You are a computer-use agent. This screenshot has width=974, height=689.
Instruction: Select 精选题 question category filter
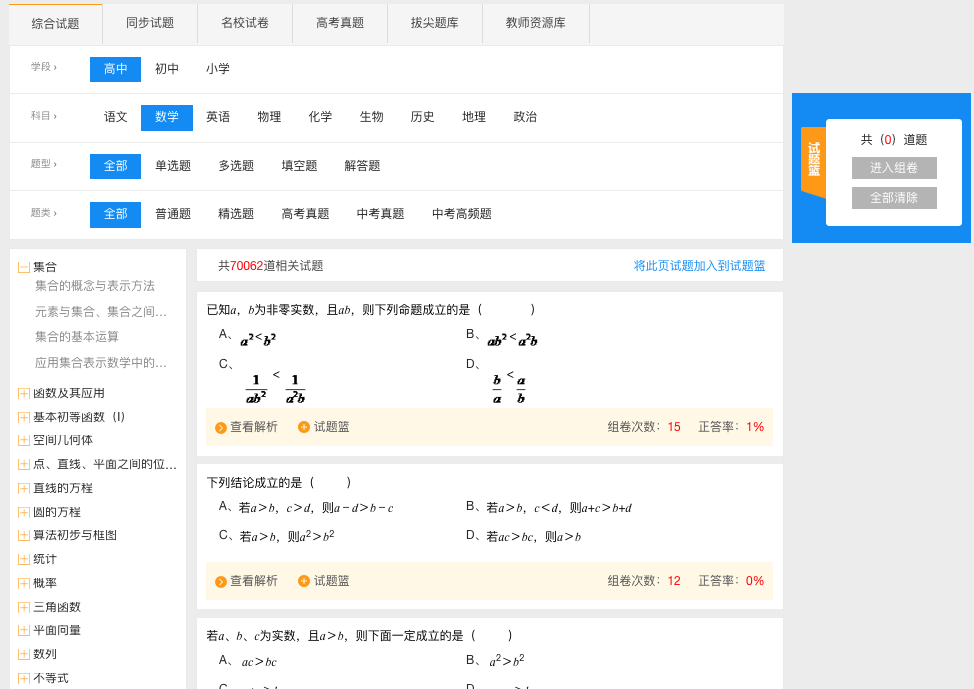click(236, 215)
